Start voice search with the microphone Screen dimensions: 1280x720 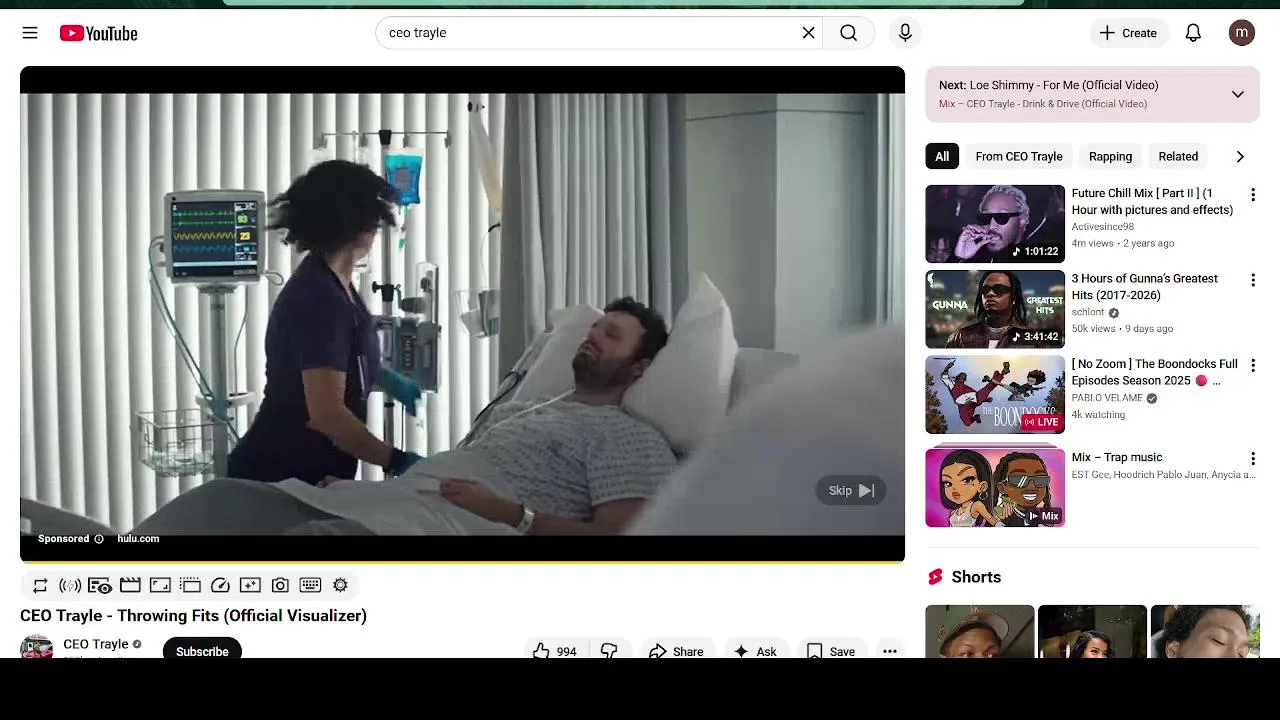[905, 33]
